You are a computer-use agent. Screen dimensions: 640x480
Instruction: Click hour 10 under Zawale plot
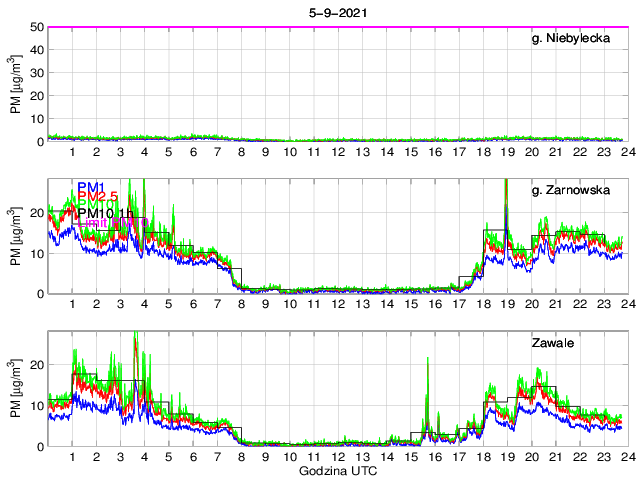290,457
